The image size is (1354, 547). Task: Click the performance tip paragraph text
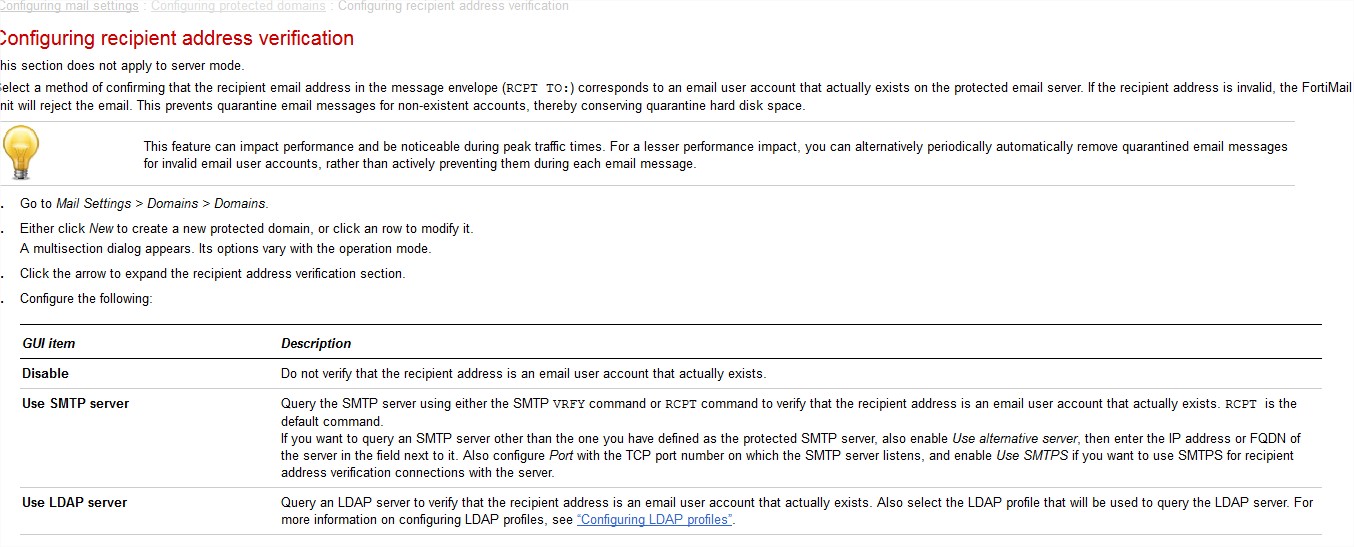click(x=715, y=155)
